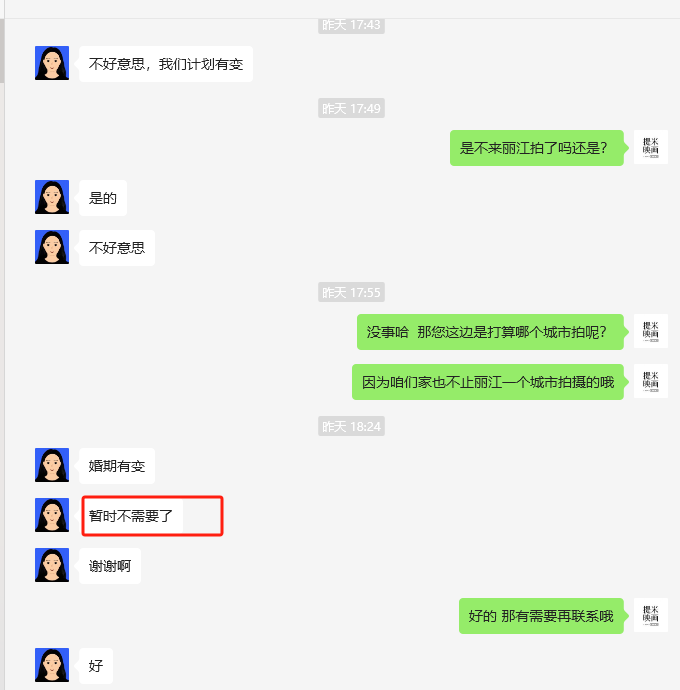Click the customer avatar beside 婚期有变
This screenshot has width=680, height=690.
pyautogui.click(x=52, y=465)
